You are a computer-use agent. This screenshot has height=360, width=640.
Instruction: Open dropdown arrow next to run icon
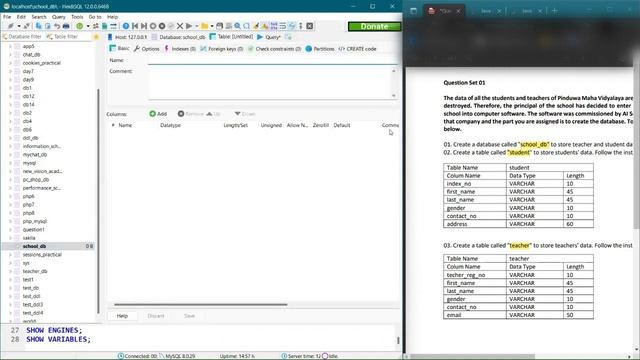(197, 26)
